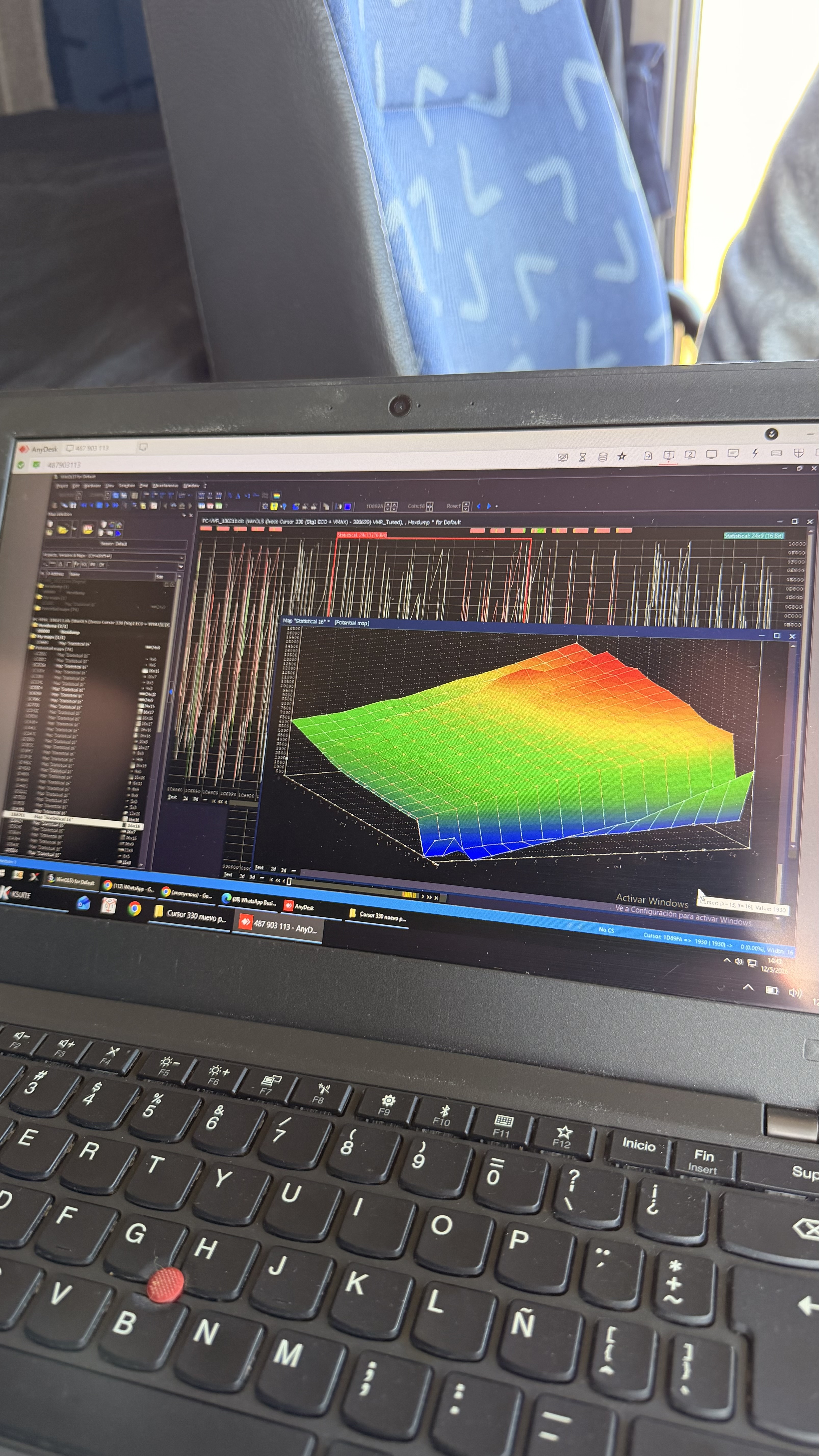Click the volume icon in remote system tray
Viewport: 819px width, 1456px height.
point(738,961)
